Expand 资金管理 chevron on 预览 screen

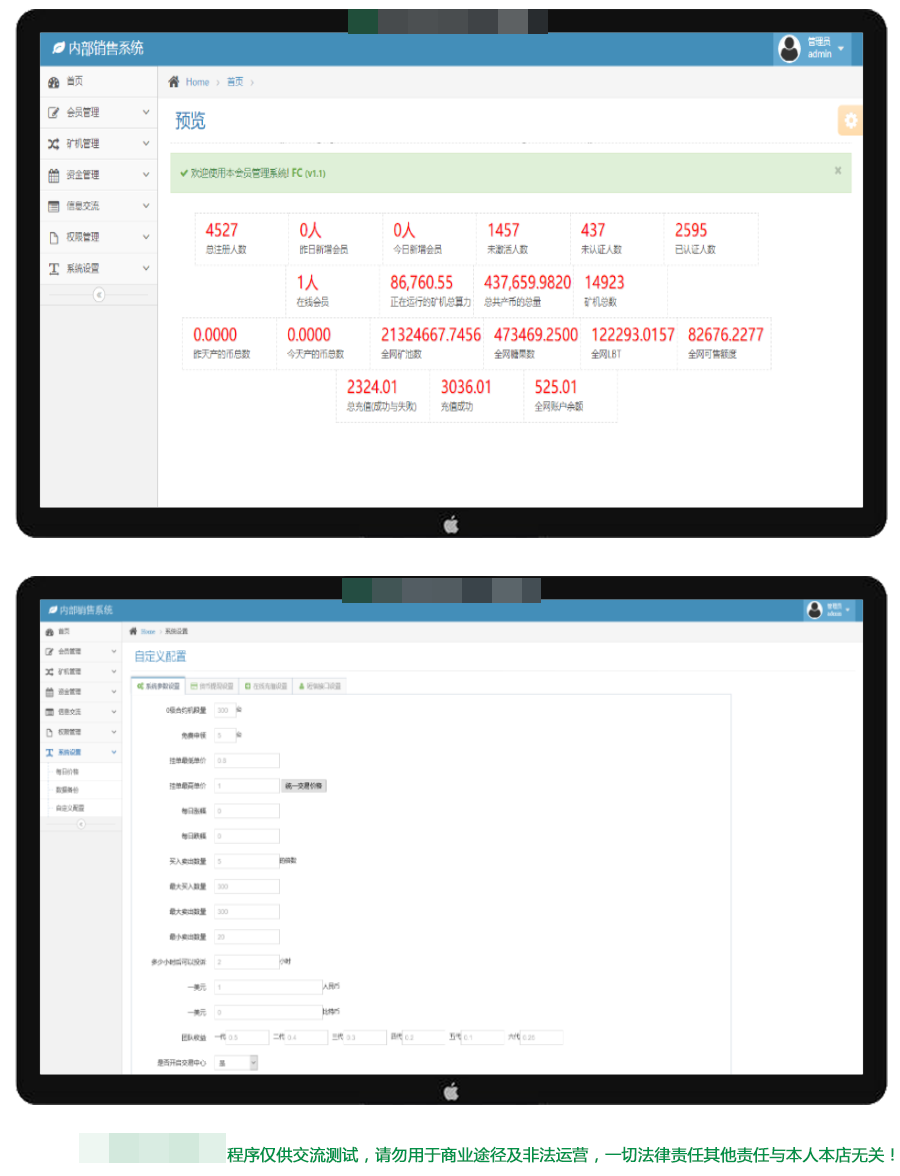tap(146, 175)
